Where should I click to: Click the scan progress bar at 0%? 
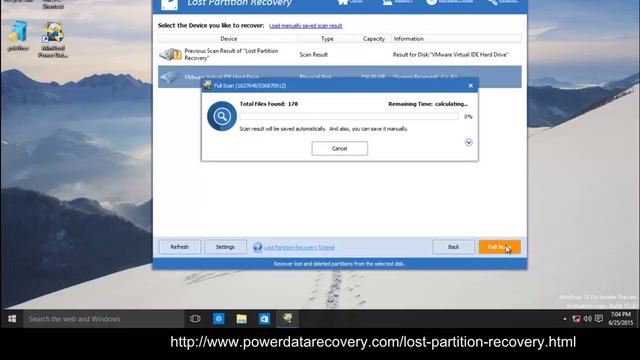click(349, 117)
